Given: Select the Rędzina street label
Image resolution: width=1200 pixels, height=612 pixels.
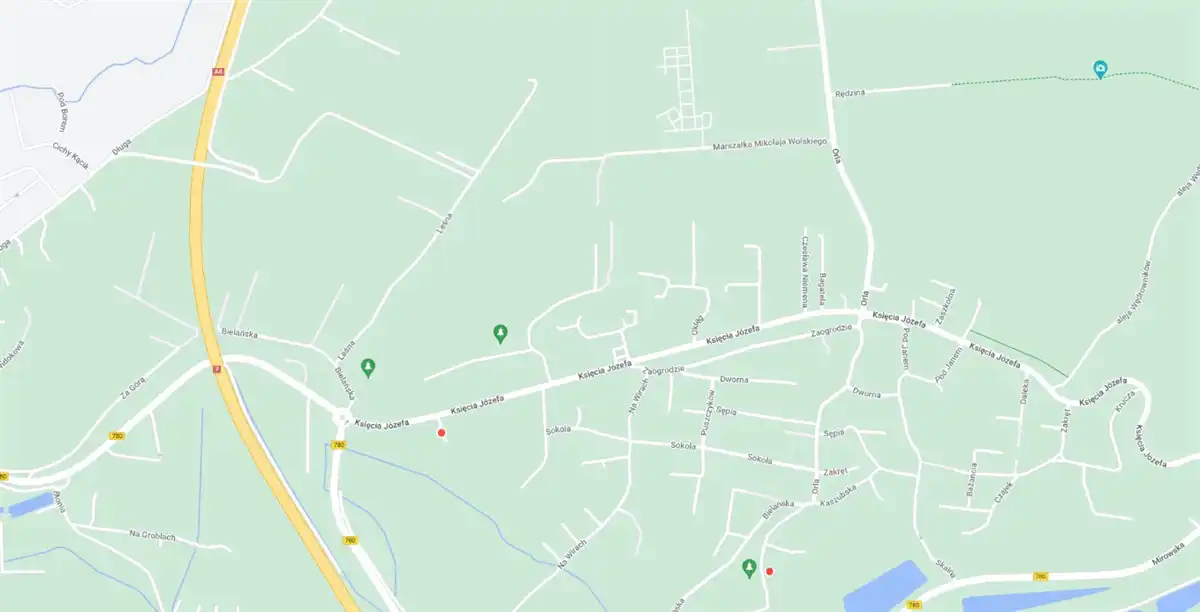Looking at the screenshot, I should pyautogui.click(x=849, y=93).
